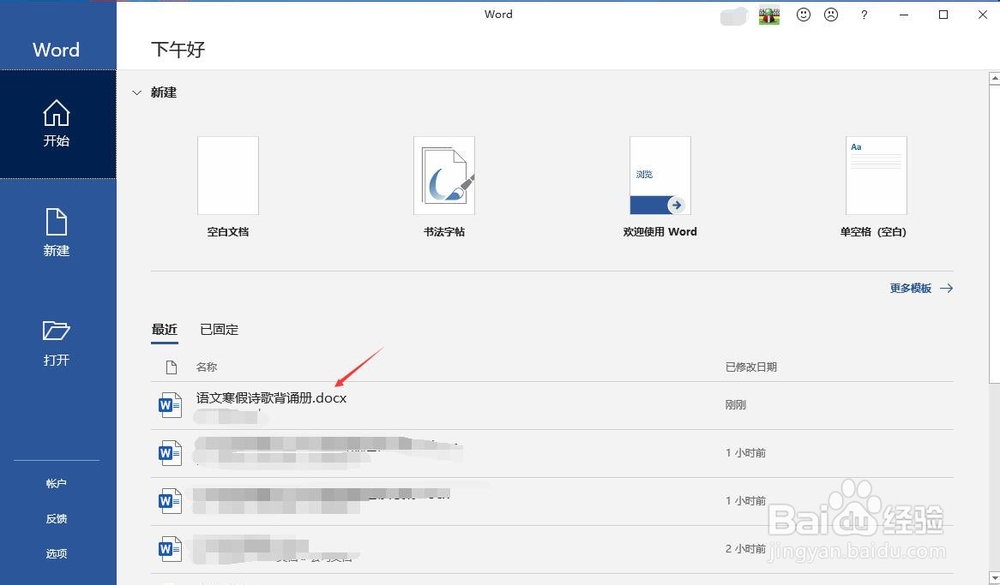Viewport: 1000px width, 585px height.
Task: Open 语文寒假诗歌背诵册.docx file
Action: coord(552,405)
